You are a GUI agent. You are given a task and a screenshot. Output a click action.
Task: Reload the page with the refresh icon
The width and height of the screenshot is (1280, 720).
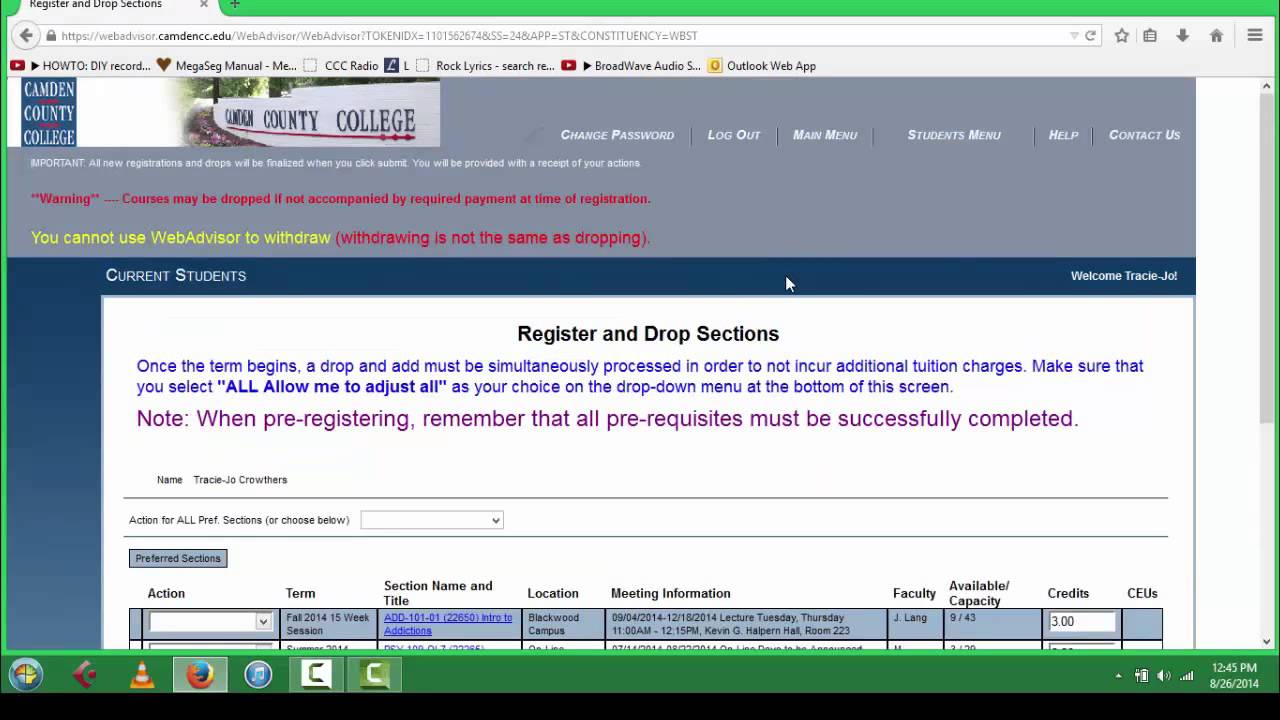1090,35
